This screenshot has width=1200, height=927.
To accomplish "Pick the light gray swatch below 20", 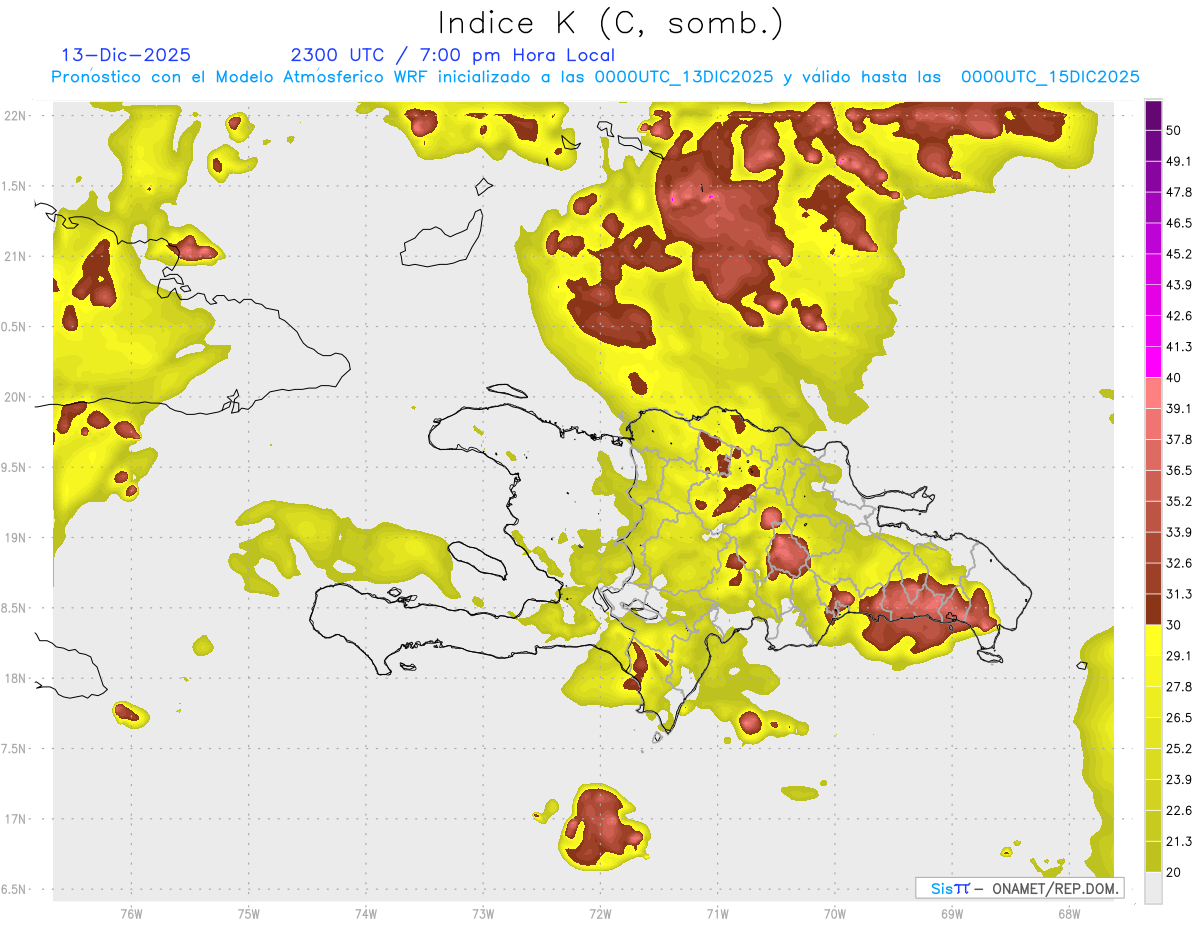I will pos(1153,887).
